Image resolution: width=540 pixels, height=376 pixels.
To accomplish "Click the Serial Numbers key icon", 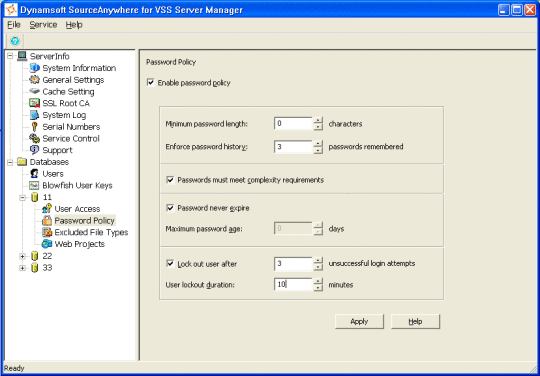I will click(x=34, y=126).
